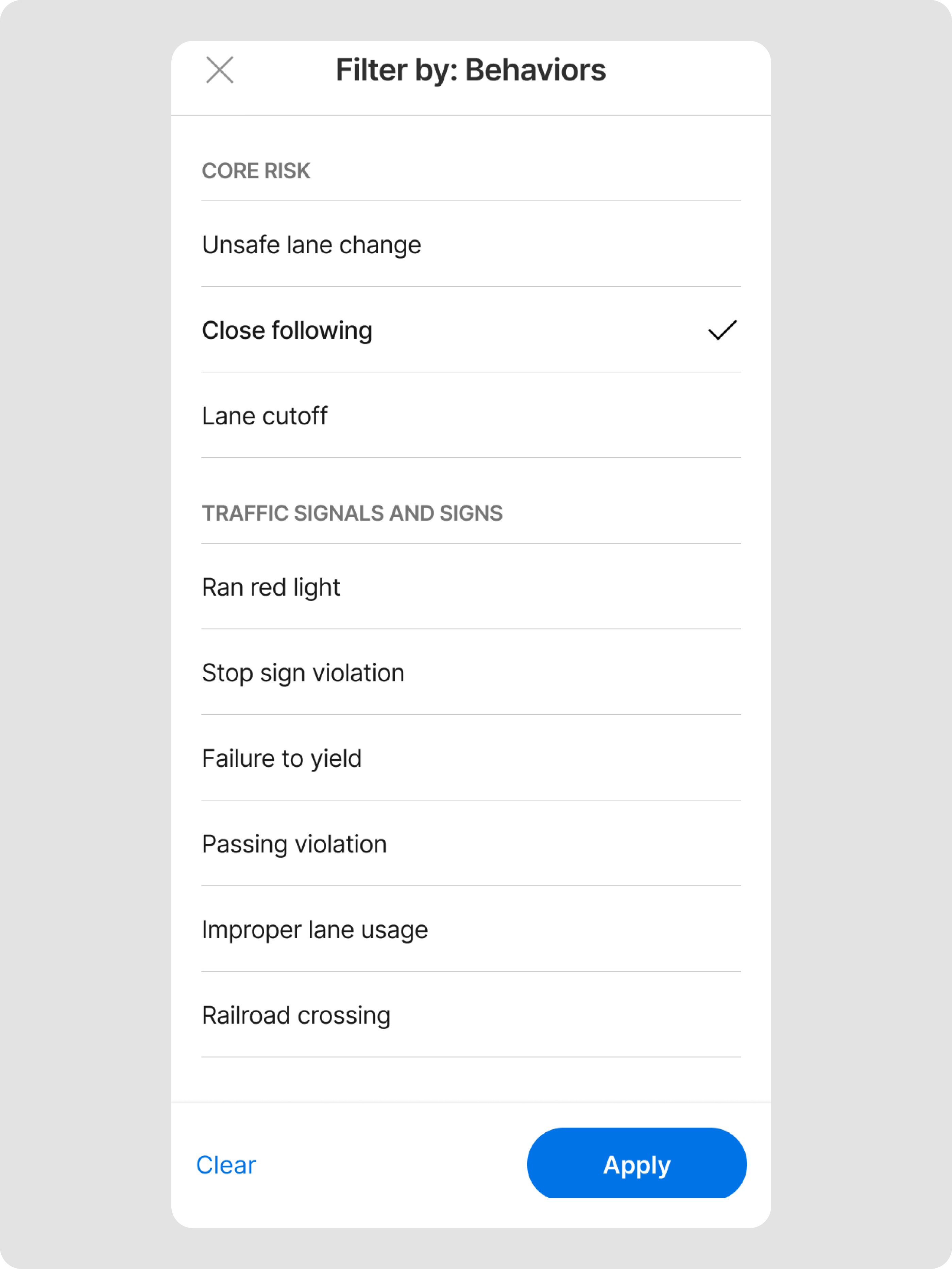Toggle the Failure to yield filter
The width and height of the screenshot is (952, 1269).
282,758
